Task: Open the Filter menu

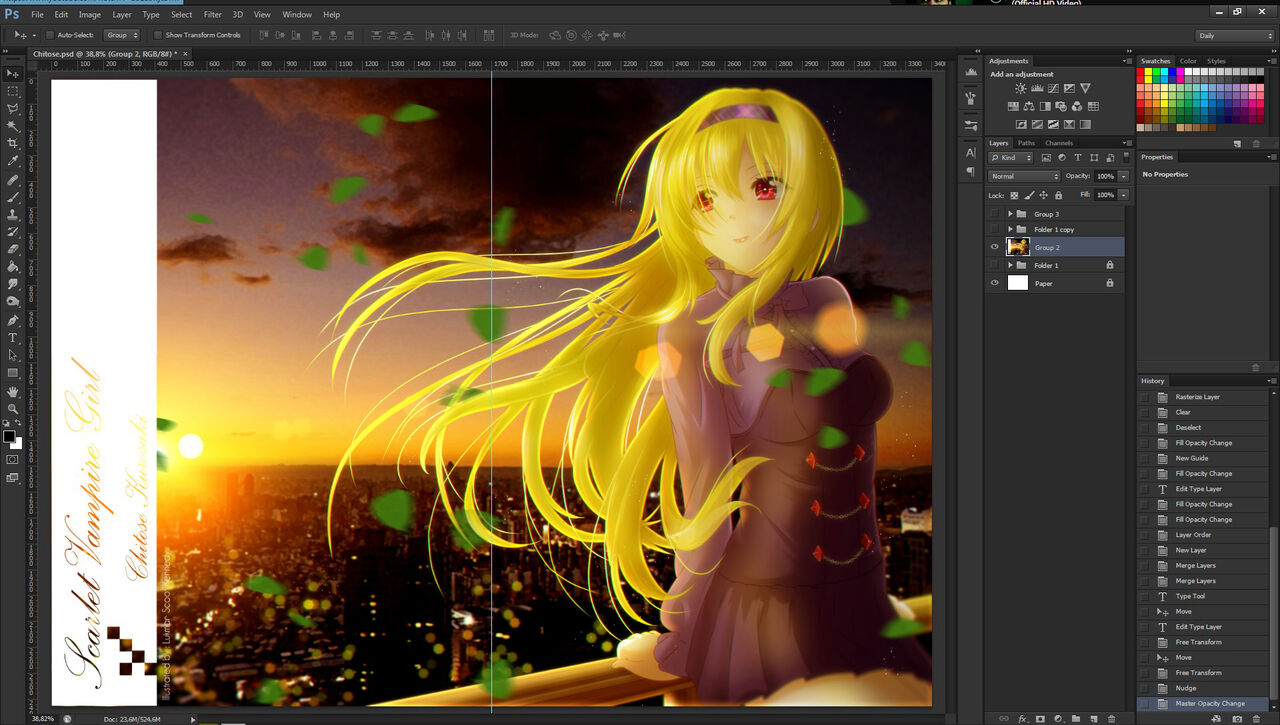Action: 213,15
